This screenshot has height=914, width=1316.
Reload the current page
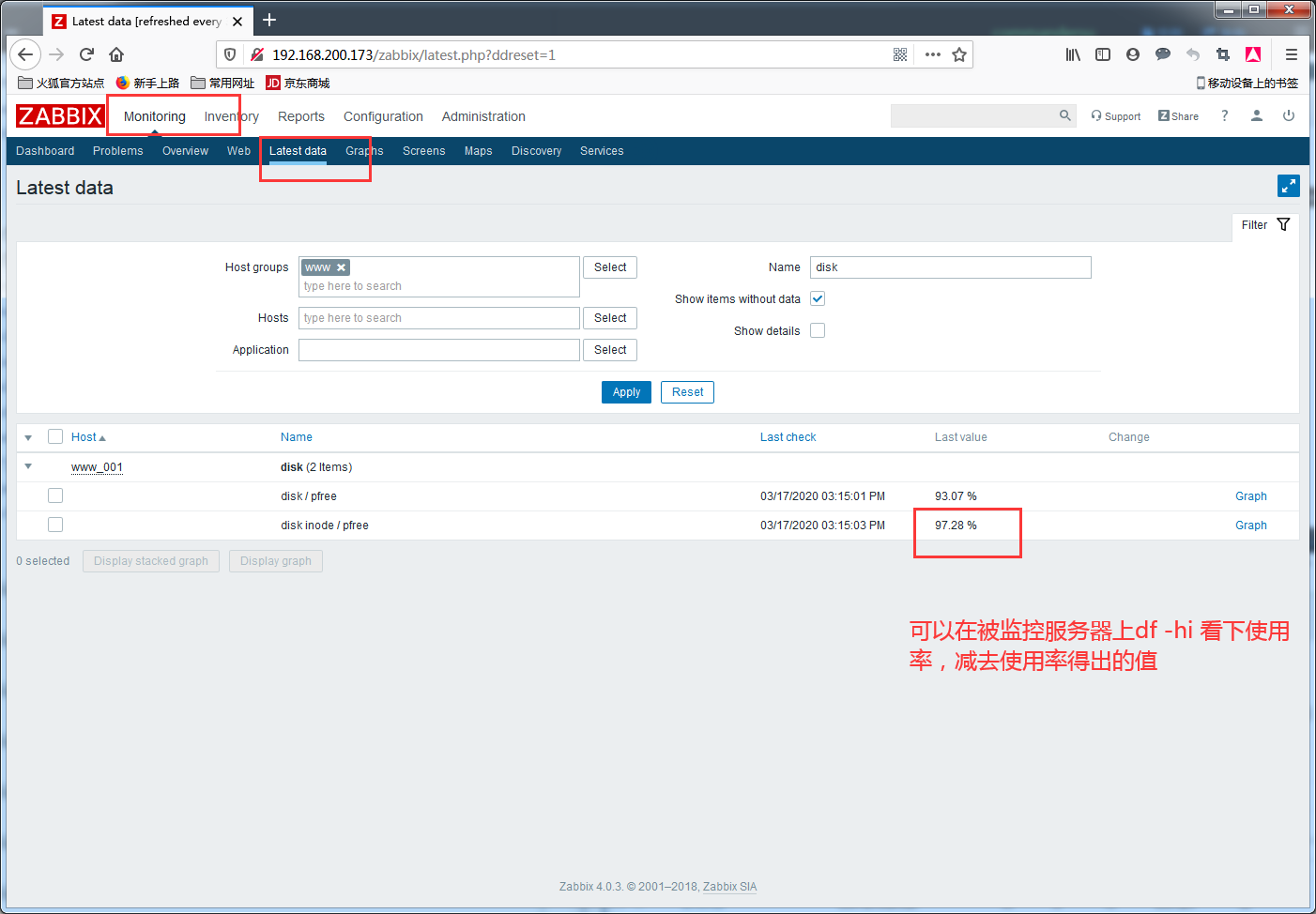tap(86, 54)
